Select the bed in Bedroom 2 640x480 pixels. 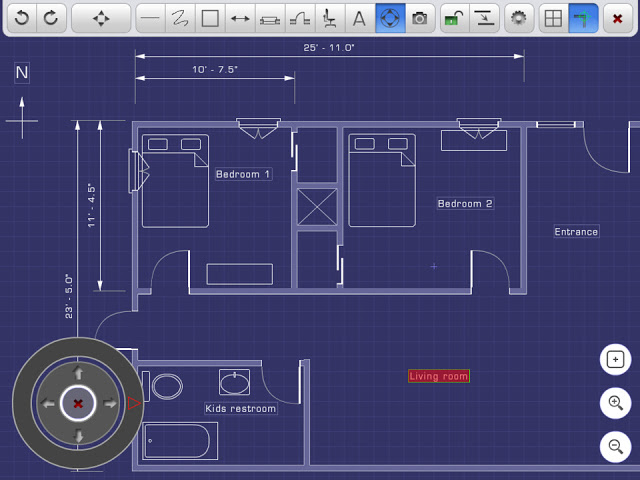(x=382, y=180)
